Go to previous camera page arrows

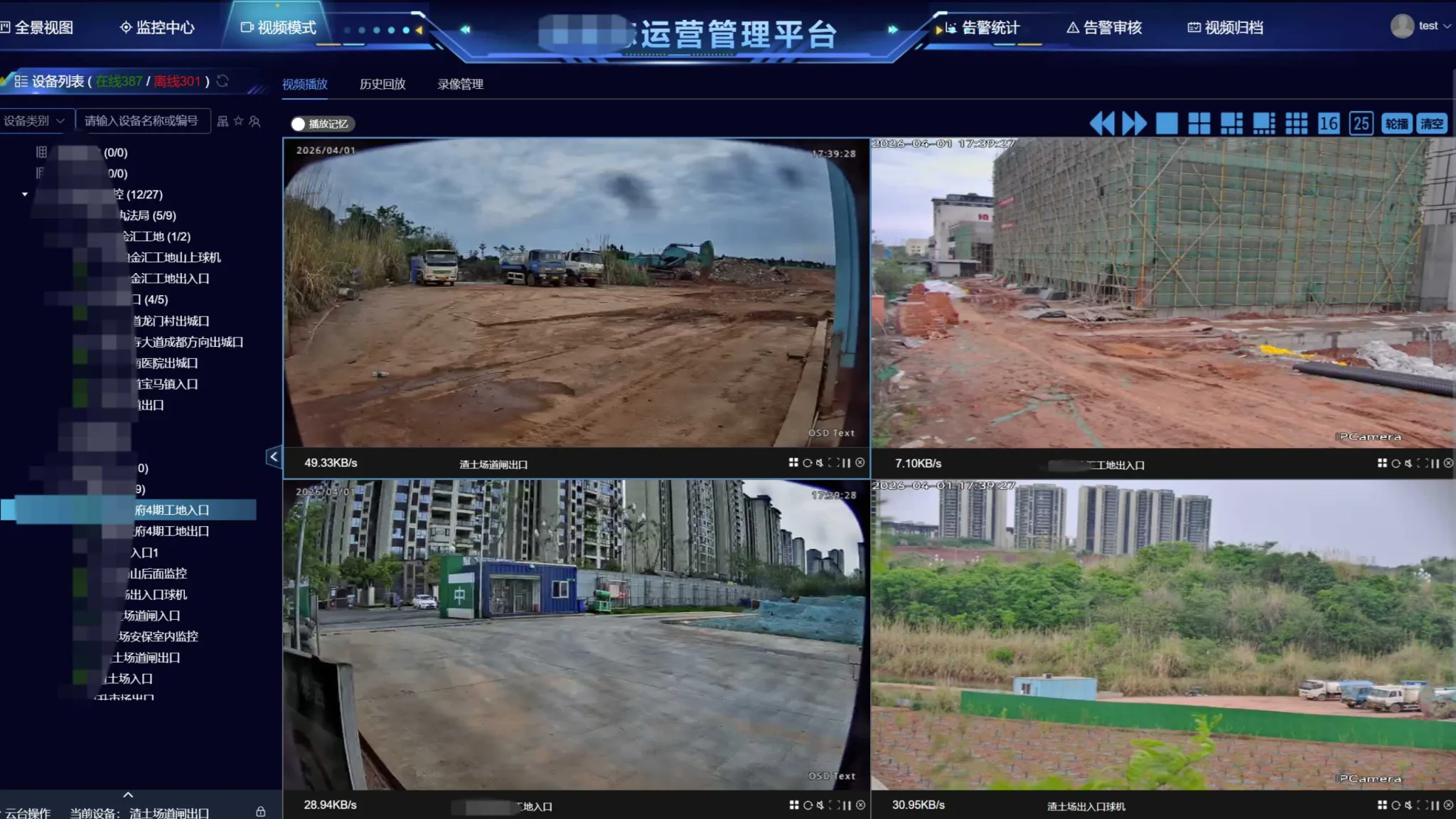[1102, 124]
